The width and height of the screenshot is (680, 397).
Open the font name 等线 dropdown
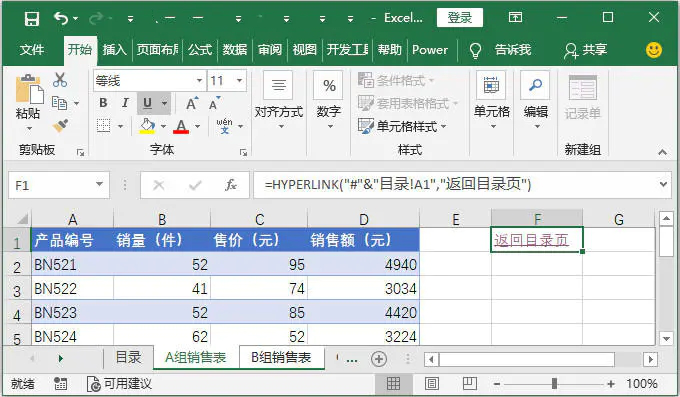(x=199, y=80)
